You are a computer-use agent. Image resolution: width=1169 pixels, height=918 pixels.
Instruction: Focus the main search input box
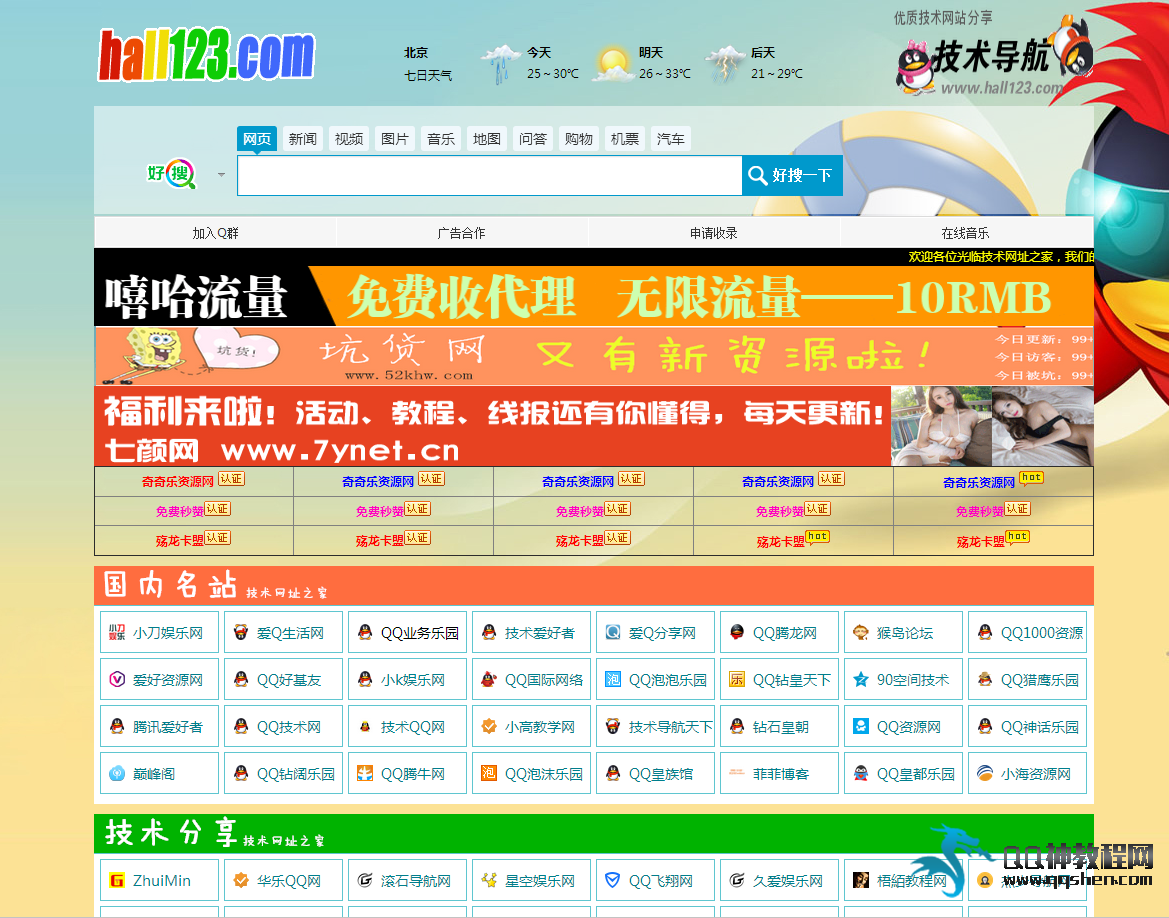490,175
